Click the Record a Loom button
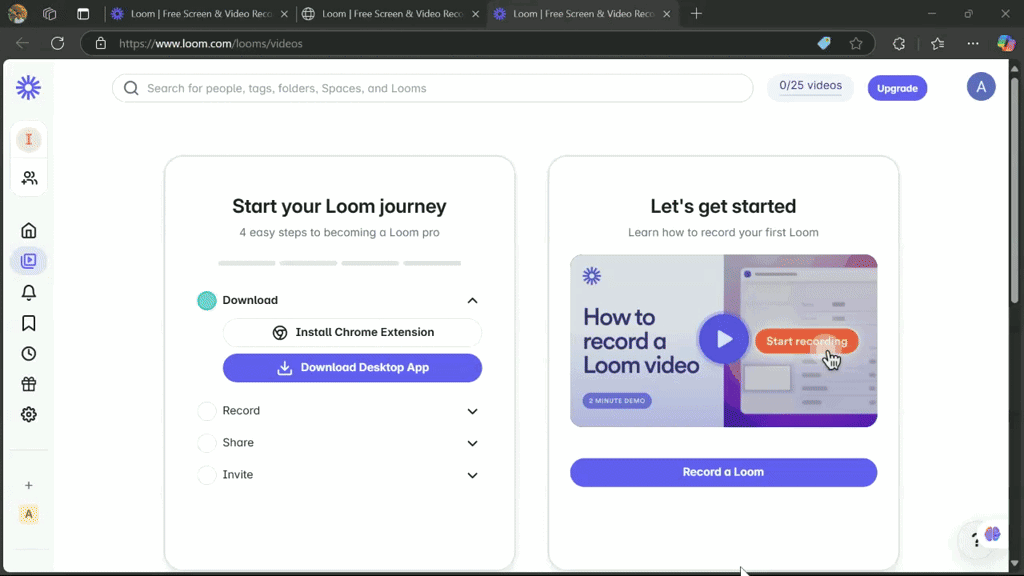The height and width of the screenshot is (576, 1024). pyautogui.click(x=723, y=472)
